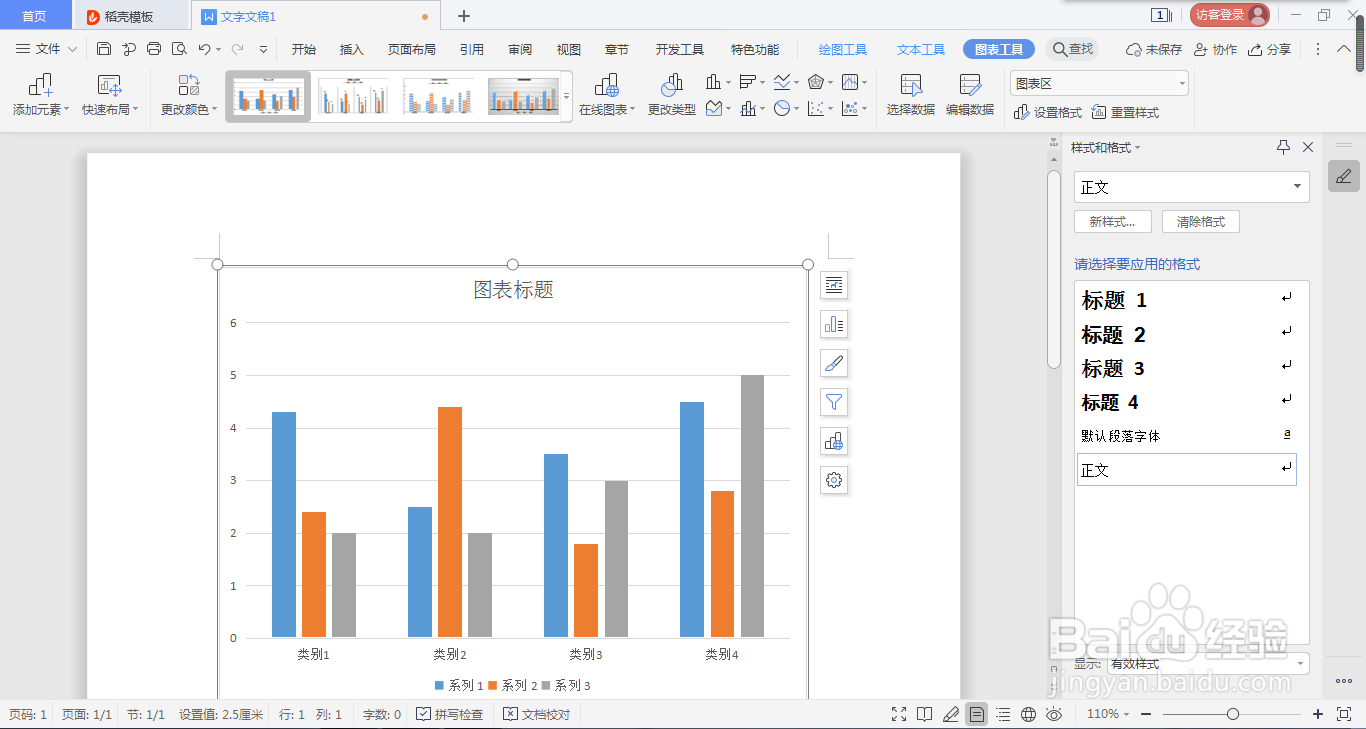Open the chart styles brush icon beside chart
1366x729 pixels.
(x=833, y=363)
